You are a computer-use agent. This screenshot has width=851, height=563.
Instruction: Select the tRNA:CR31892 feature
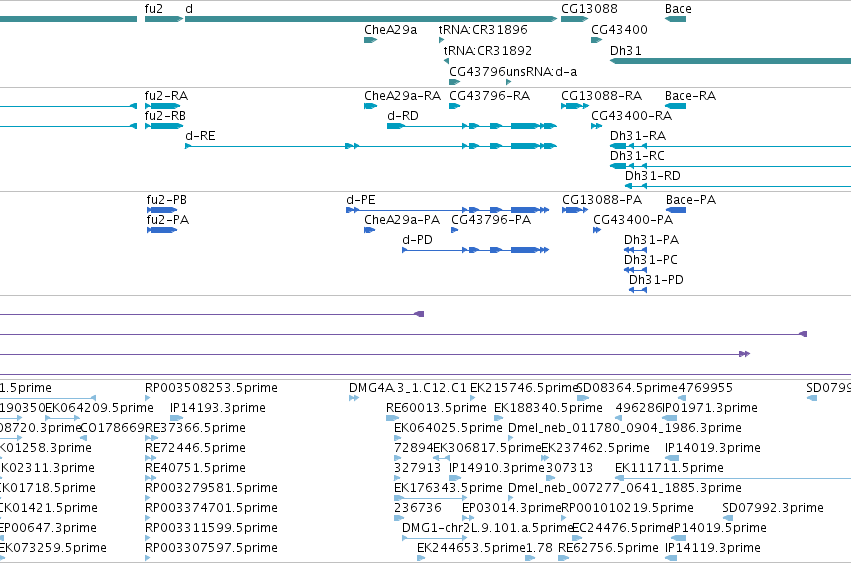(x=446, y=61)
